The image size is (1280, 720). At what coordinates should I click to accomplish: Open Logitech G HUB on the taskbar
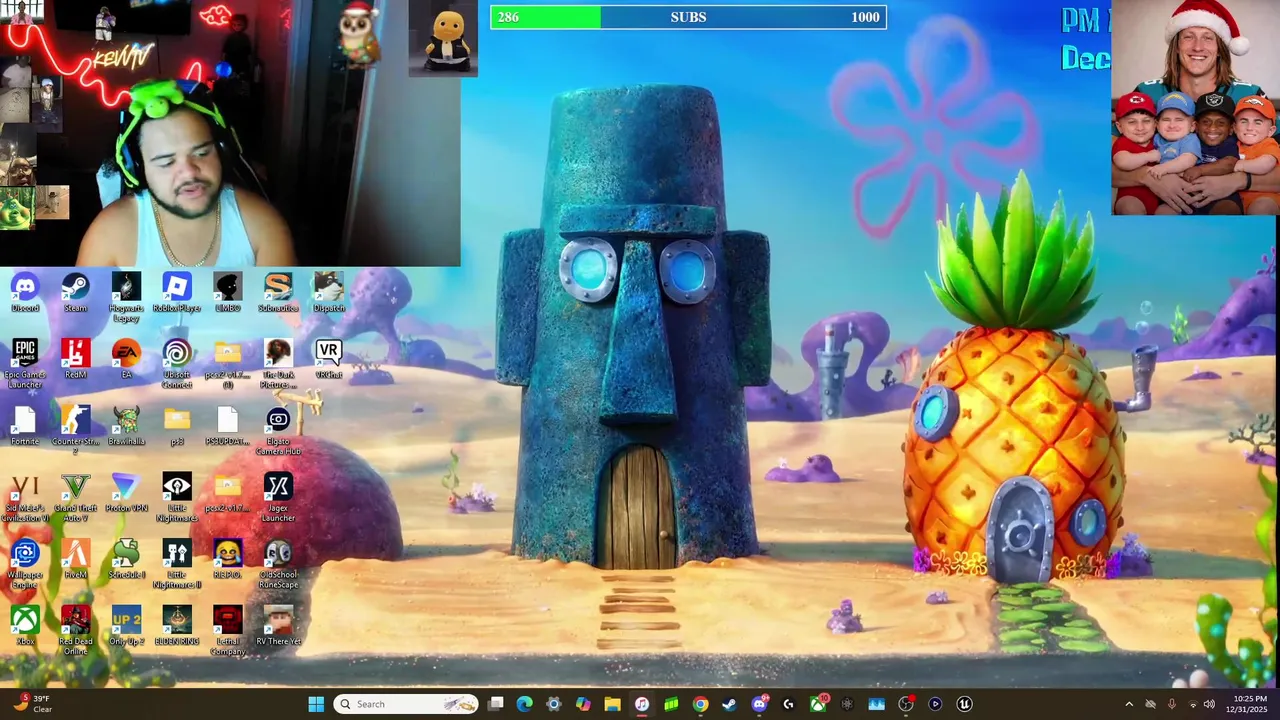coord(788,704)
